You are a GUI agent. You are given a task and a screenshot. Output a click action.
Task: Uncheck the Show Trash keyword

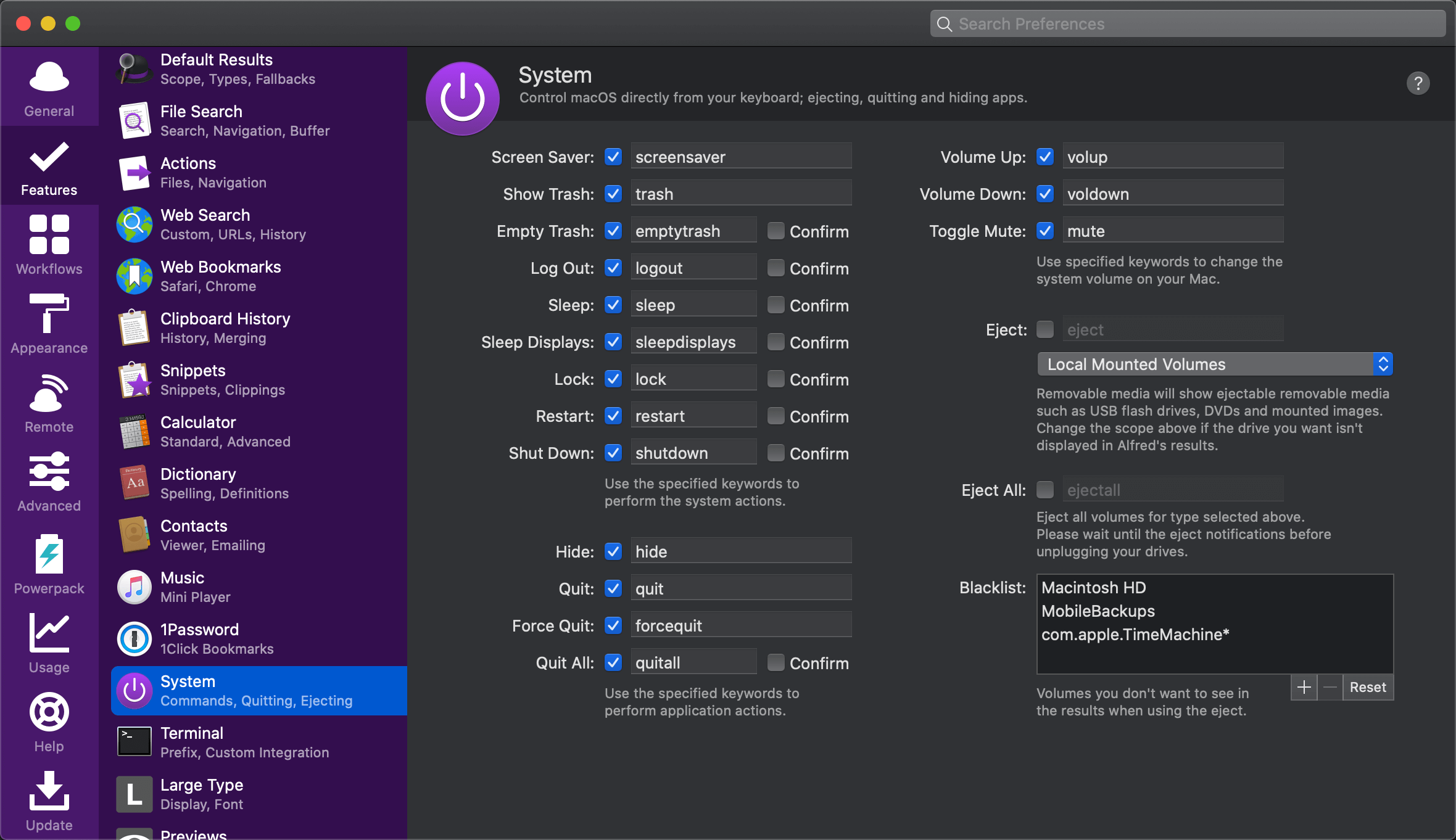click(x=613, y=194)
